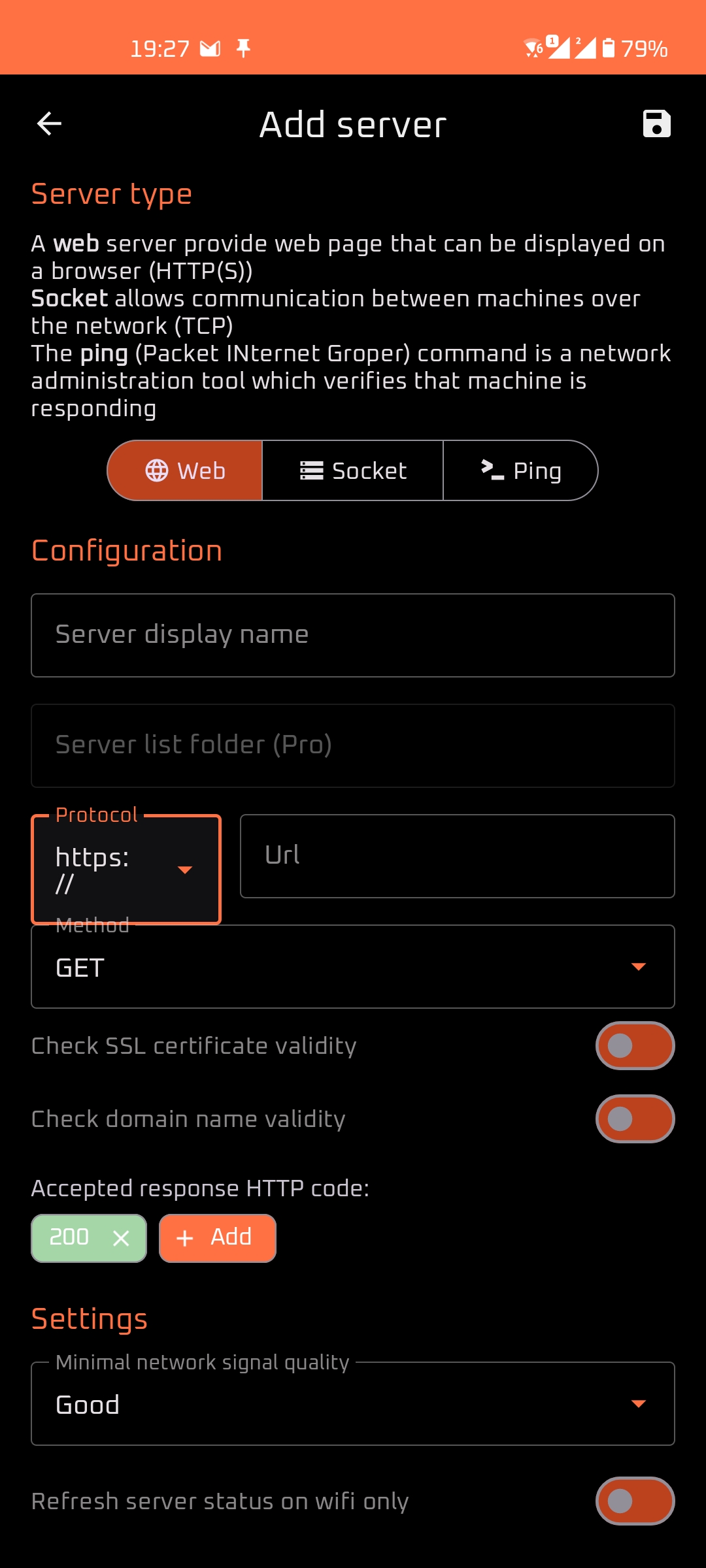Click the pin icon in status bar
The image size is (706, 1568).
244,48
